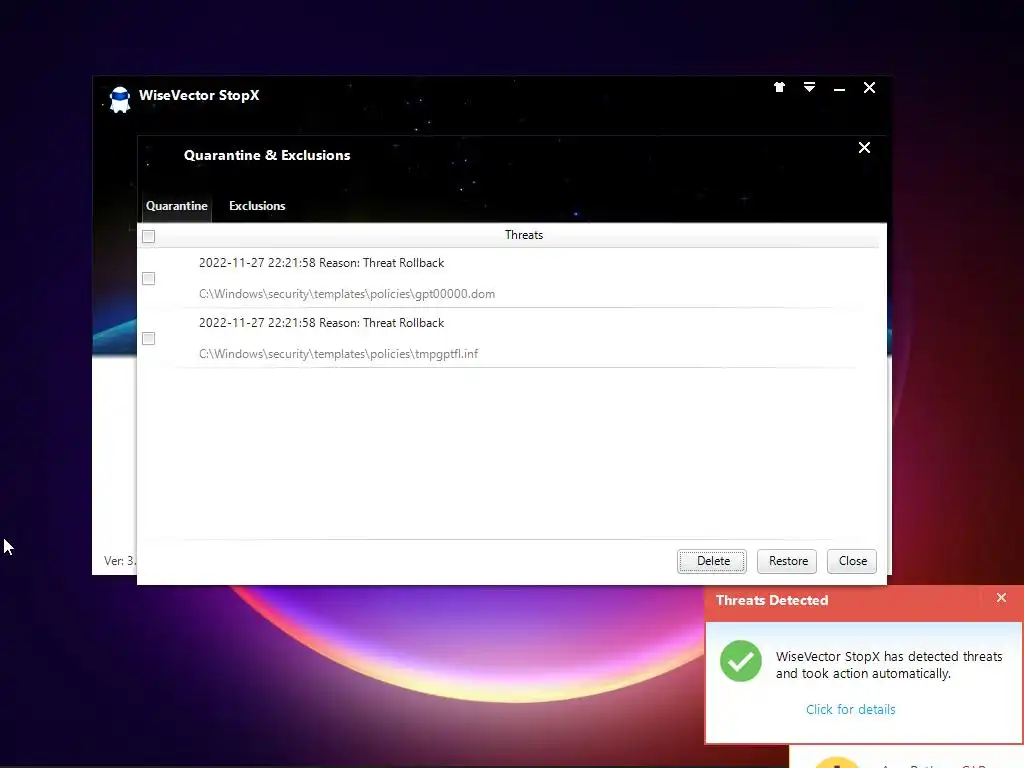
Task: Select the gpt00000.dom file path text
Action: coord(347,294)
